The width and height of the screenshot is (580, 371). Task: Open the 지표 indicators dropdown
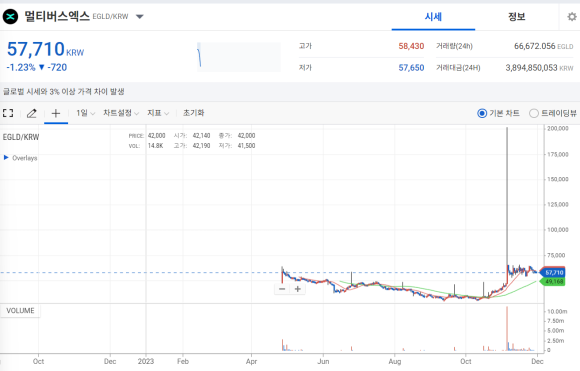click(x=158, y=113)
